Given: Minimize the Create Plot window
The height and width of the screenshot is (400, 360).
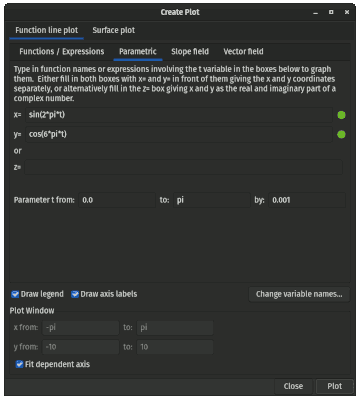Looking at the screenshot, I should coord(315,12).
